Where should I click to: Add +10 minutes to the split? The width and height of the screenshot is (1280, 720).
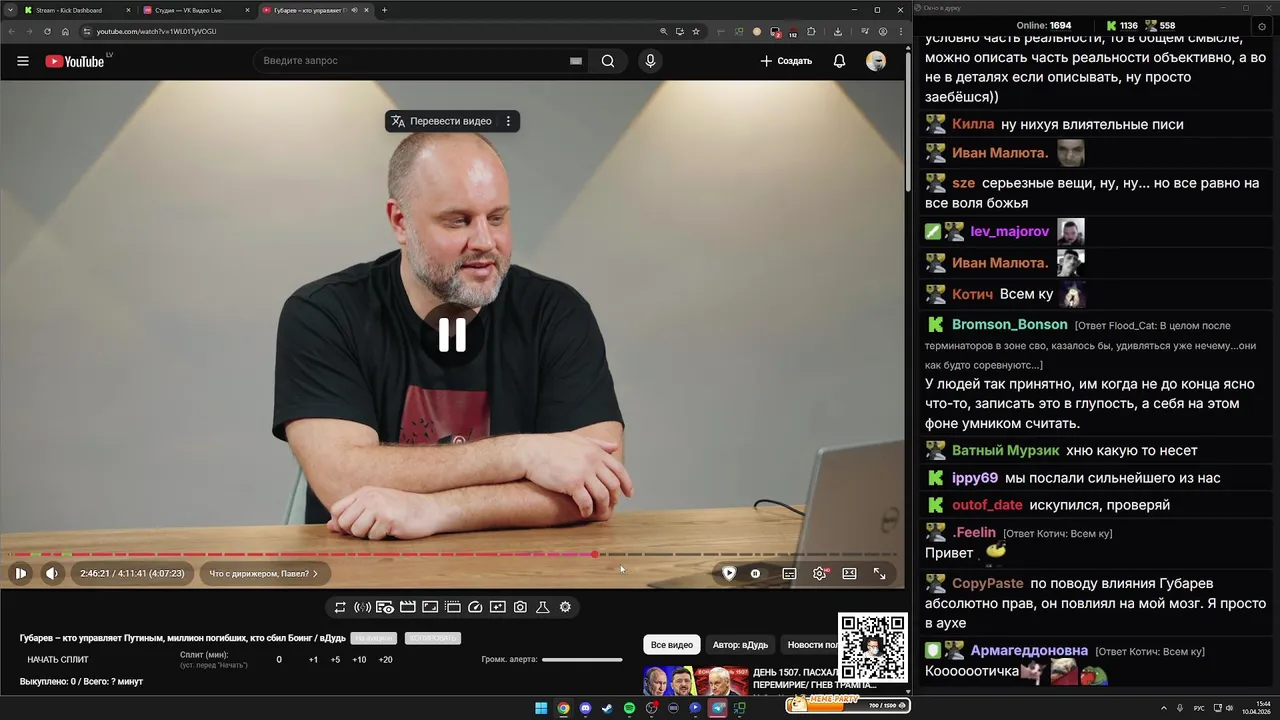(359, 659)
